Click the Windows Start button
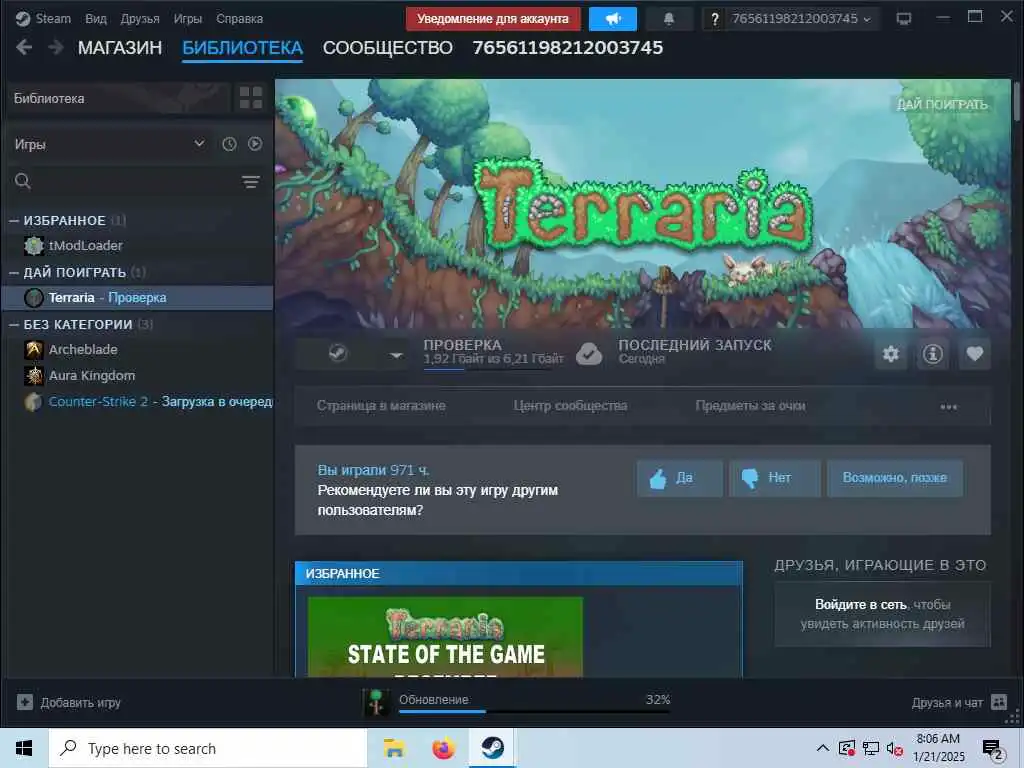Viewport: 1024px width, 768px height. [24, 748]
